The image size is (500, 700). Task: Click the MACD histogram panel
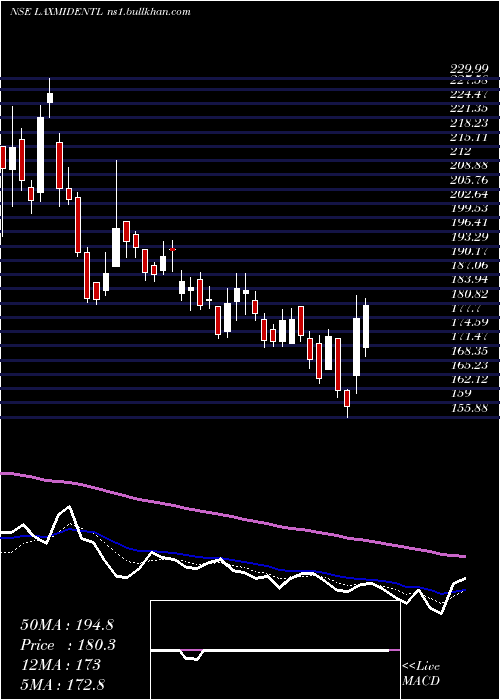pos(275,650)
